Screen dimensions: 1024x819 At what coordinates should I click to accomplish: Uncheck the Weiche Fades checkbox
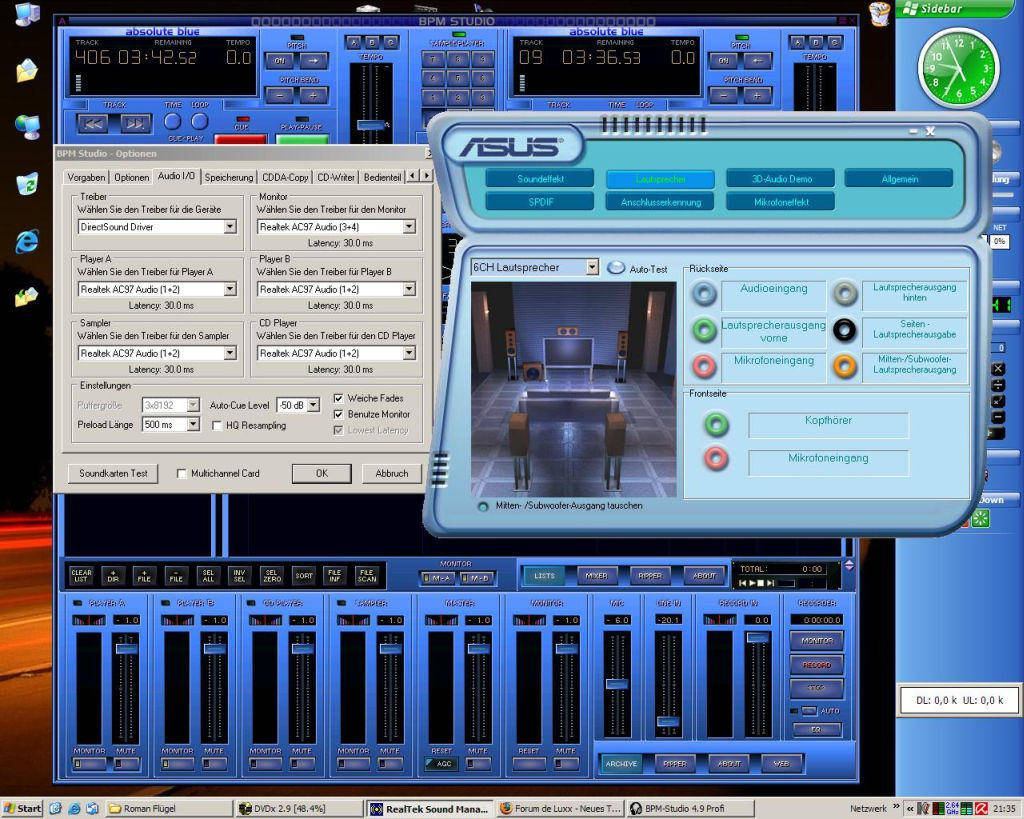coord(338,398)
